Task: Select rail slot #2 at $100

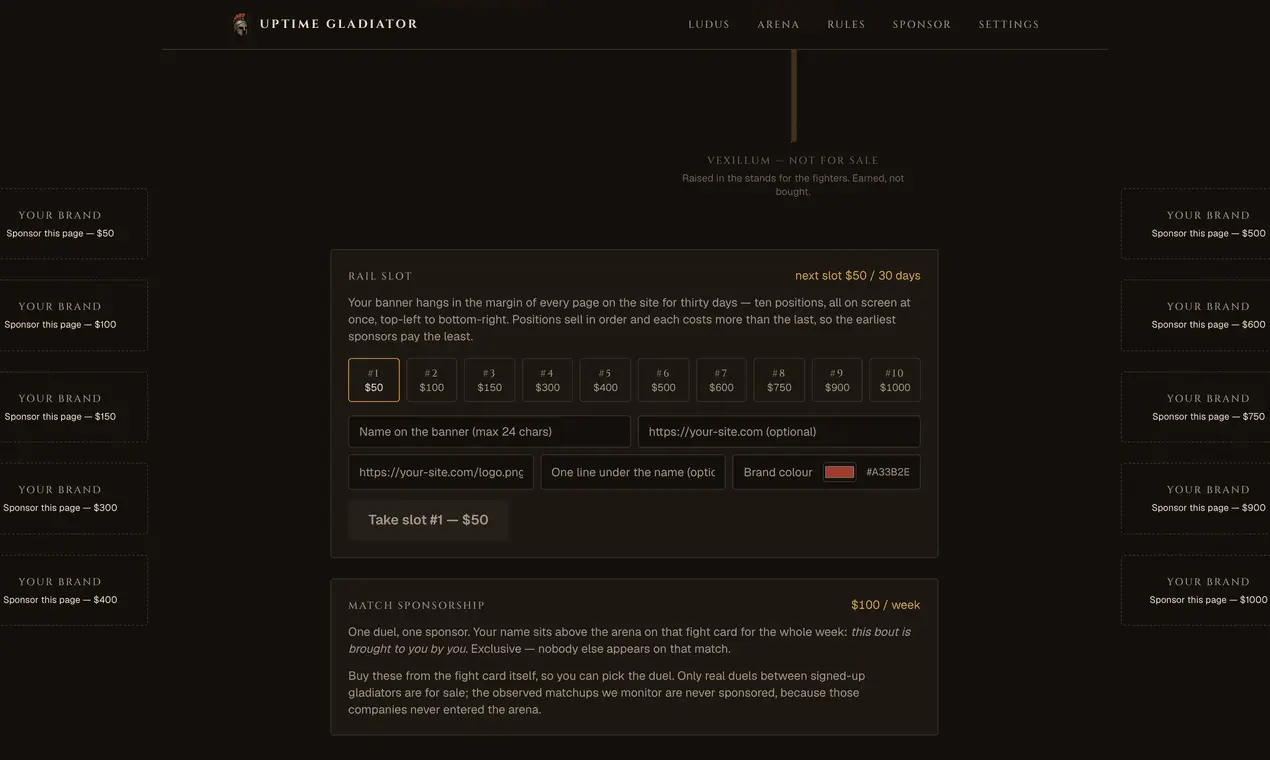Action: click(432, 380)
